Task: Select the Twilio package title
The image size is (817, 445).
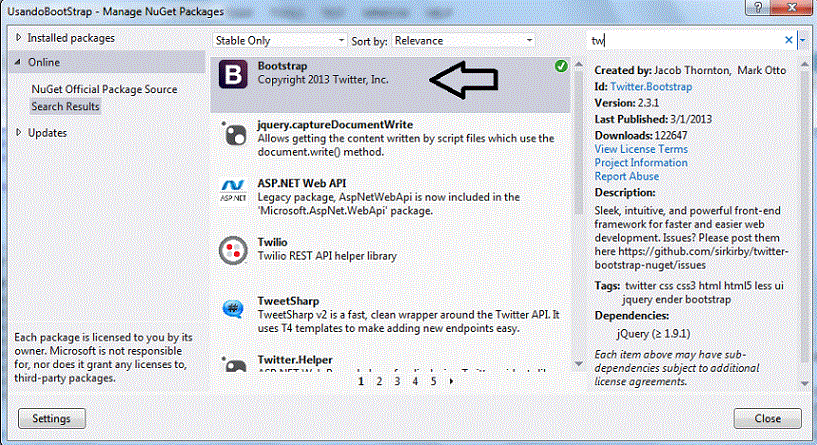Action: [273, 242]
